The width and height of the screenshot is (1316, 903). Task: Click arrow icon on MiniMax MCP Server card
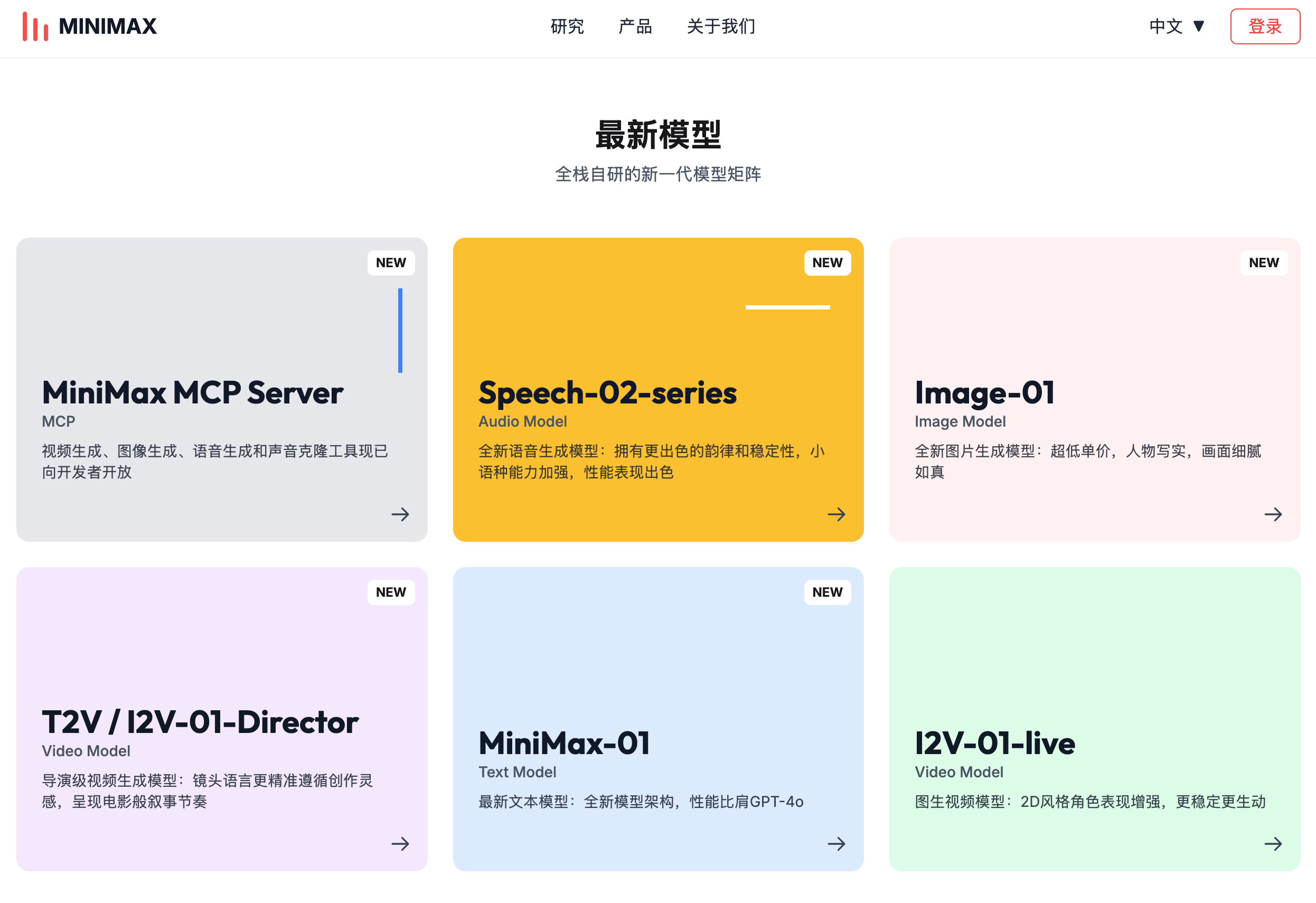(x=400, y=514)
